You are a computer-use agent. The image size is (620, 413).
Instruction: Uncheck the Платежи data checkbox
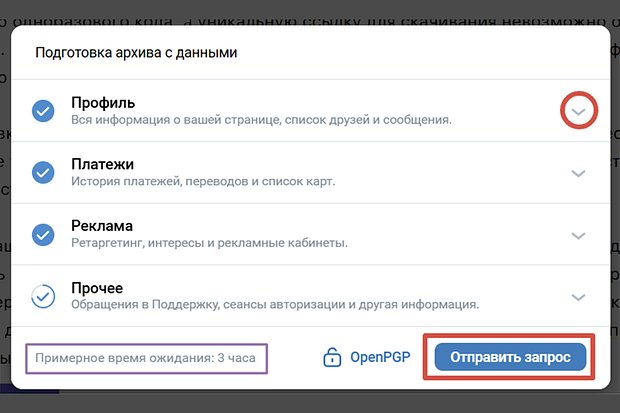pos(43,172)
